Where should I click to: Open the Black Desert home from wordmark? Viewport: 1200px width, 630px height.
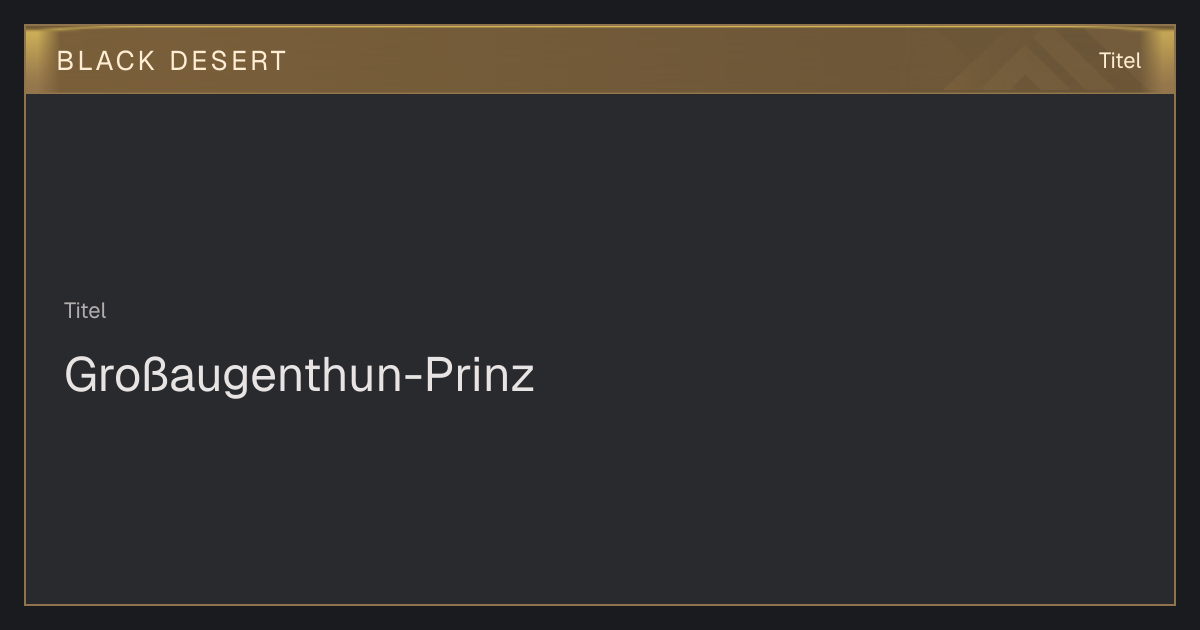point(171,61)
